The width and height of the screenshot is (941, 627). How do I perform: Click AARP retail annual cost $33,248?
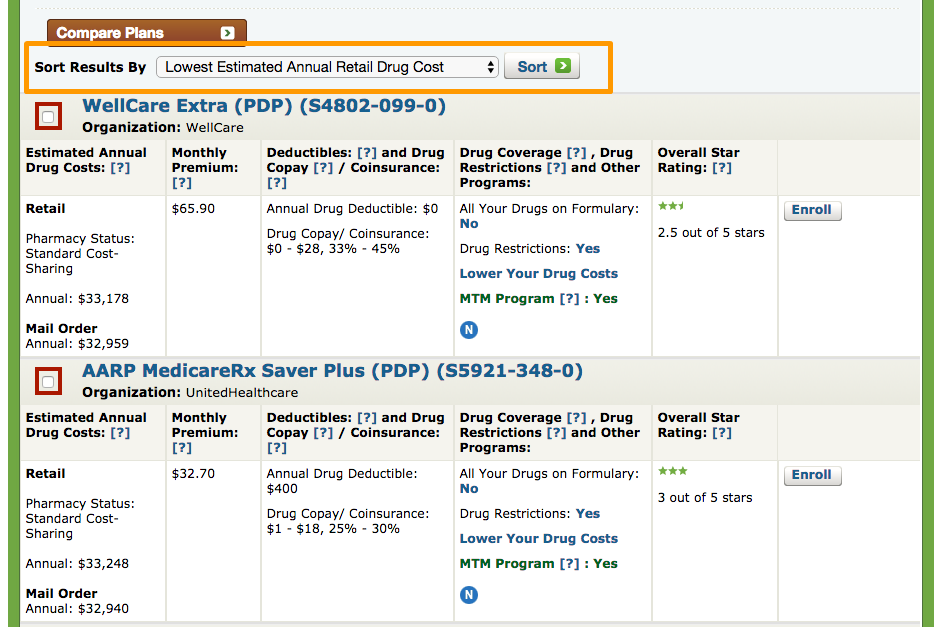point(103,564)
